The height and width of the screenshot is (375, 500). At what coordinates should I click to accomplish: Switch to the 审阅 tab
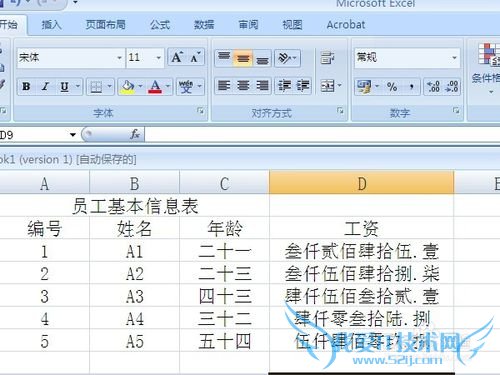pyautogui.click(x=248, y=25)
